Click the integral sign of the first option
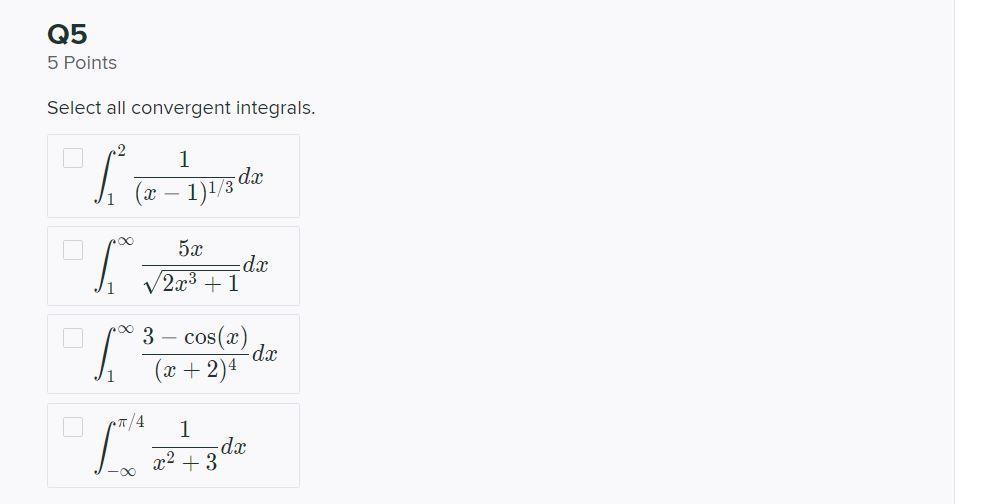The width and height of the screenshot is (996, 504). tap(102, 177)
